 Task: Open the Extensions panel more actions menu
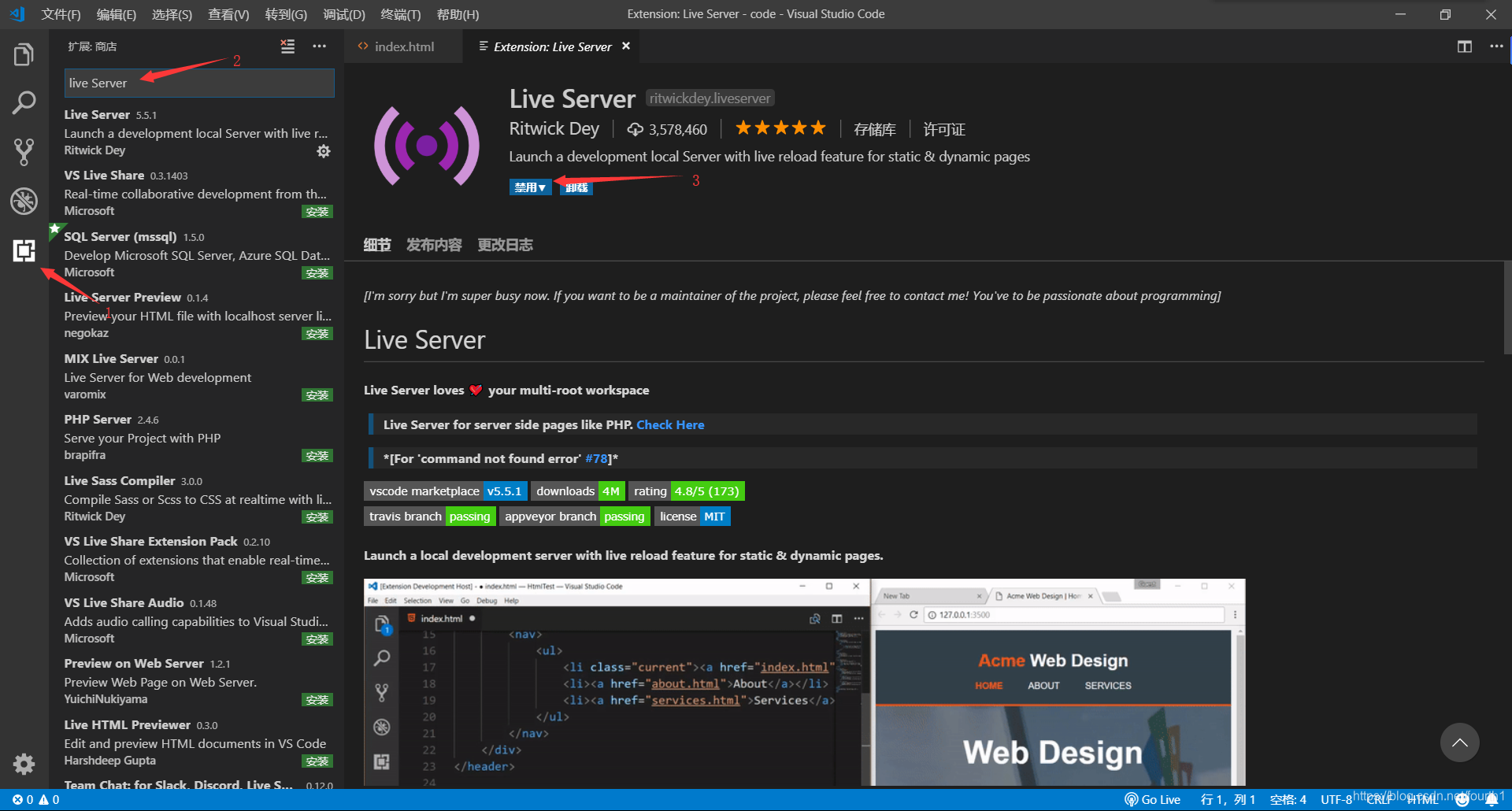click(x=319, y=46)
